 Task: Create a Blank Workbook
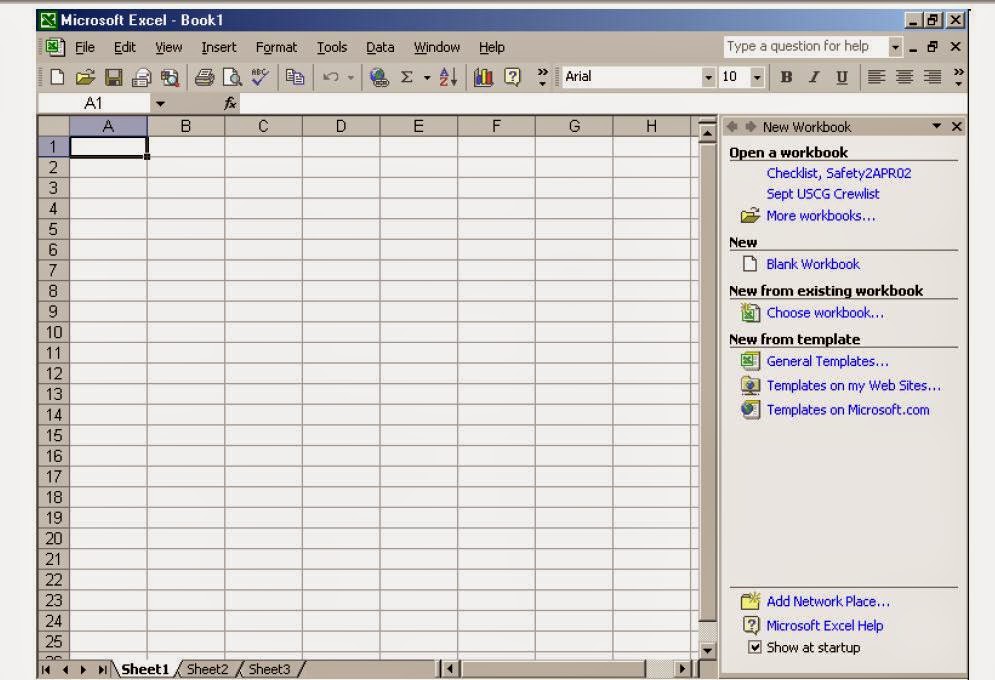coord(813,264)
